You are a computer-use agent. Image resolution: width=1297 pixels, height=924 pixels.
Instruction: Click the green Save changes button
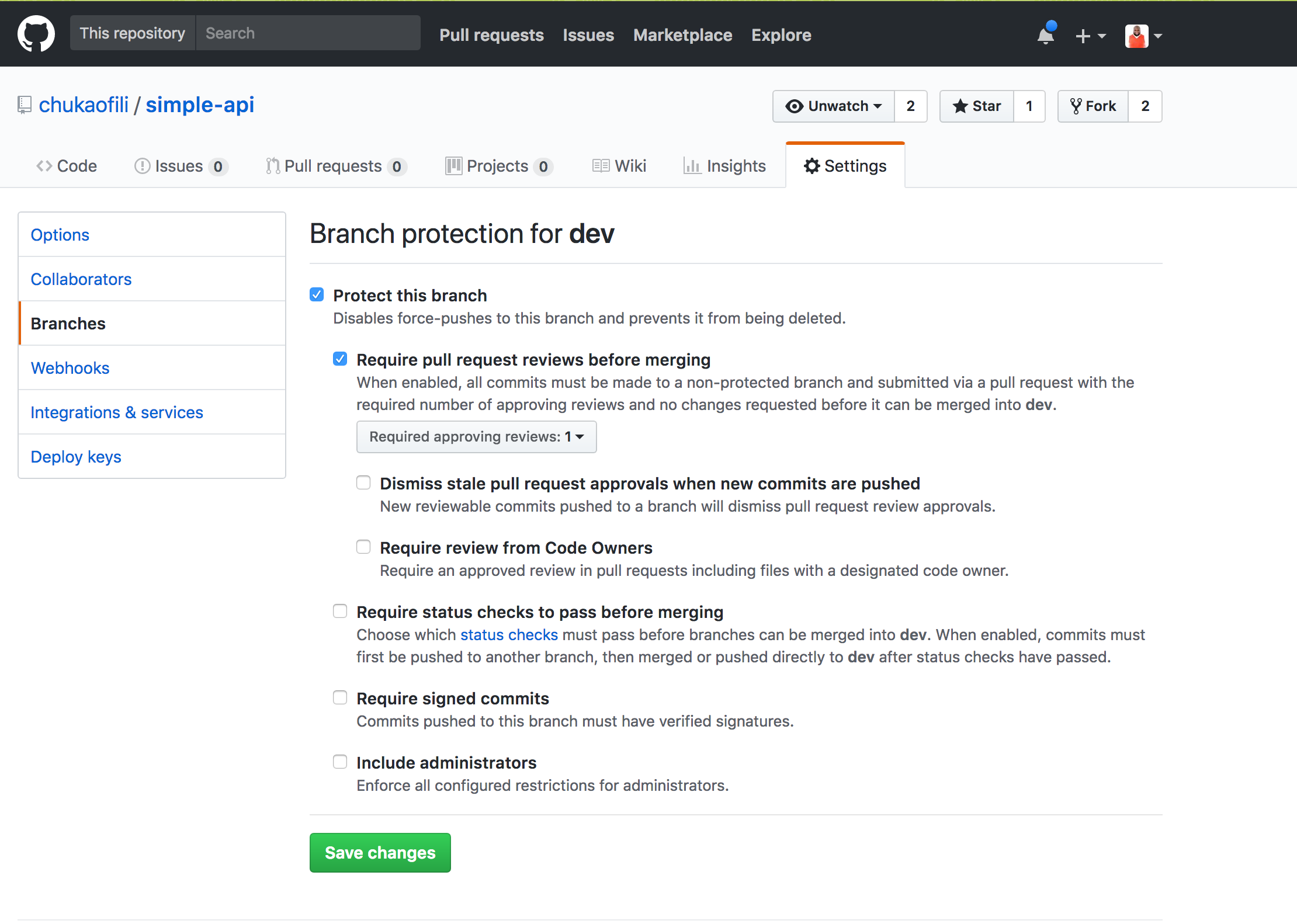pos(380,853)
